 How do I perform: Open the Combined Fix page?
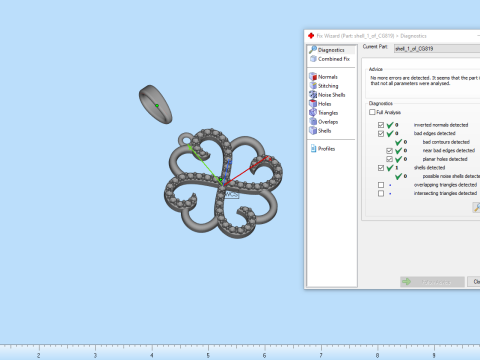(x=330, y=59)
